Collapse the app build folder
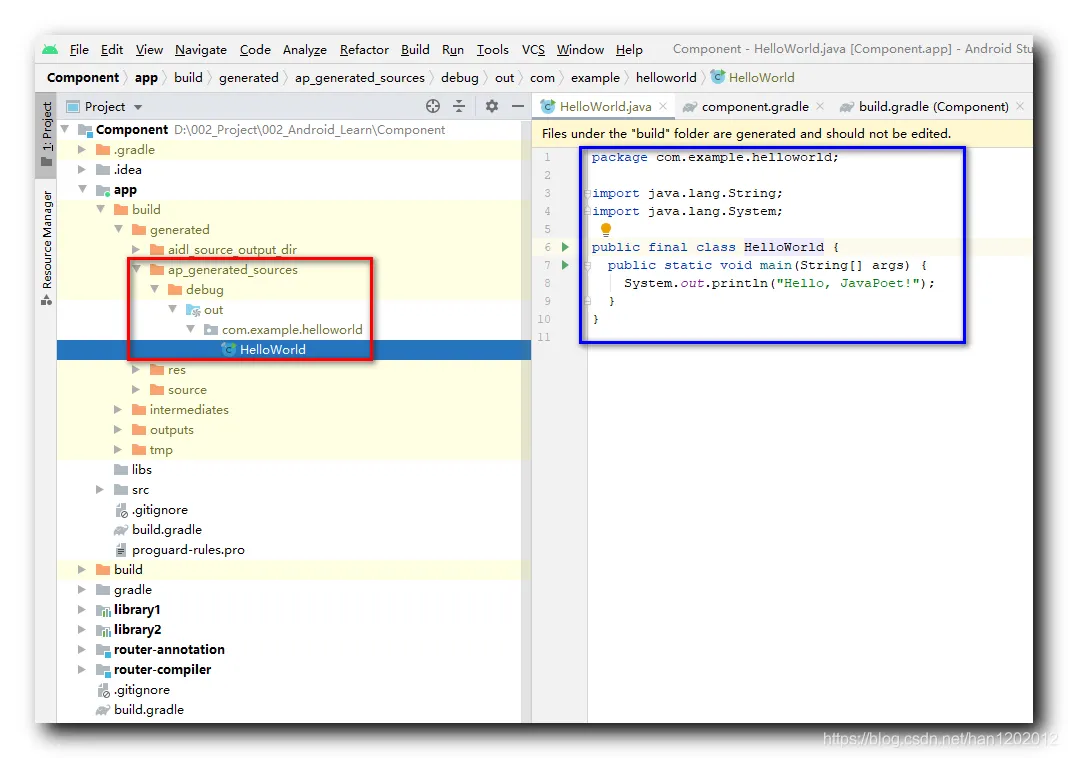 [x=100, y=209]
